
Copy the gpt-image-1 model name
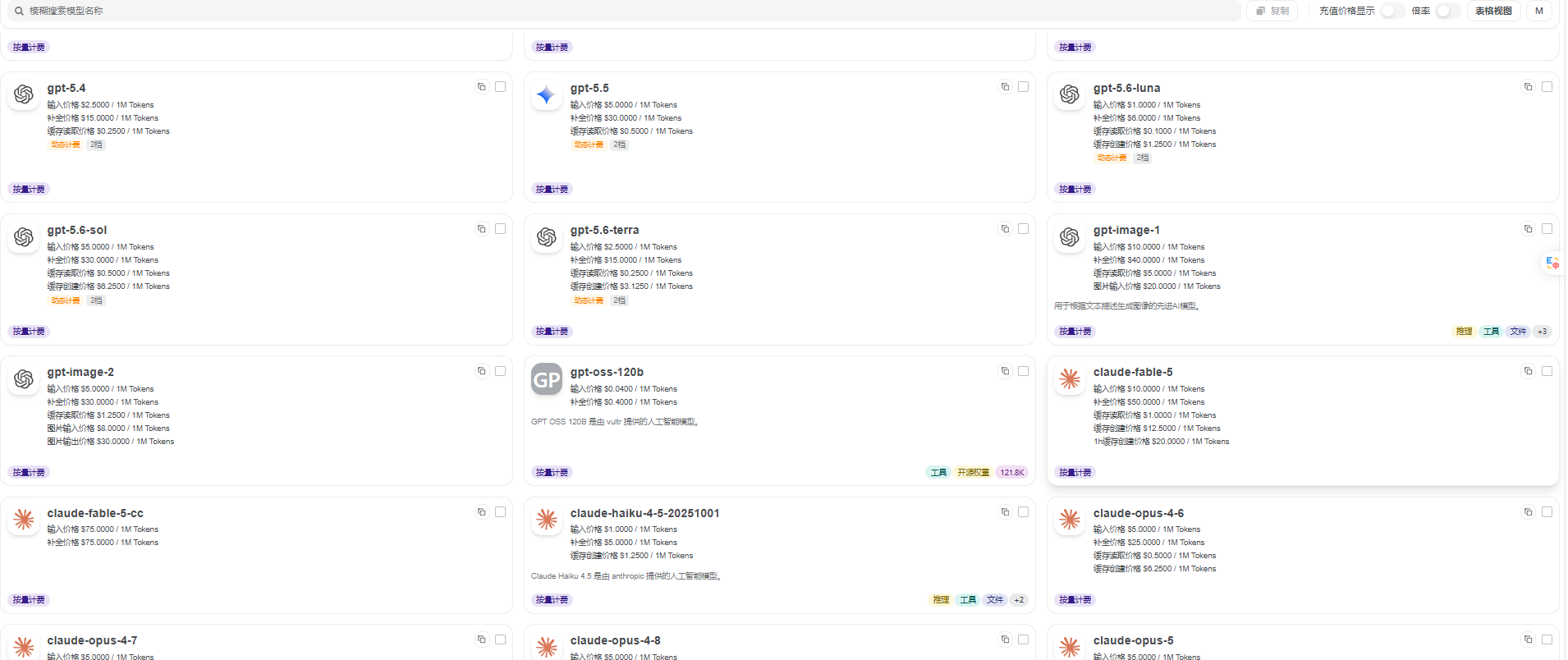click(x=1528, y=229)
